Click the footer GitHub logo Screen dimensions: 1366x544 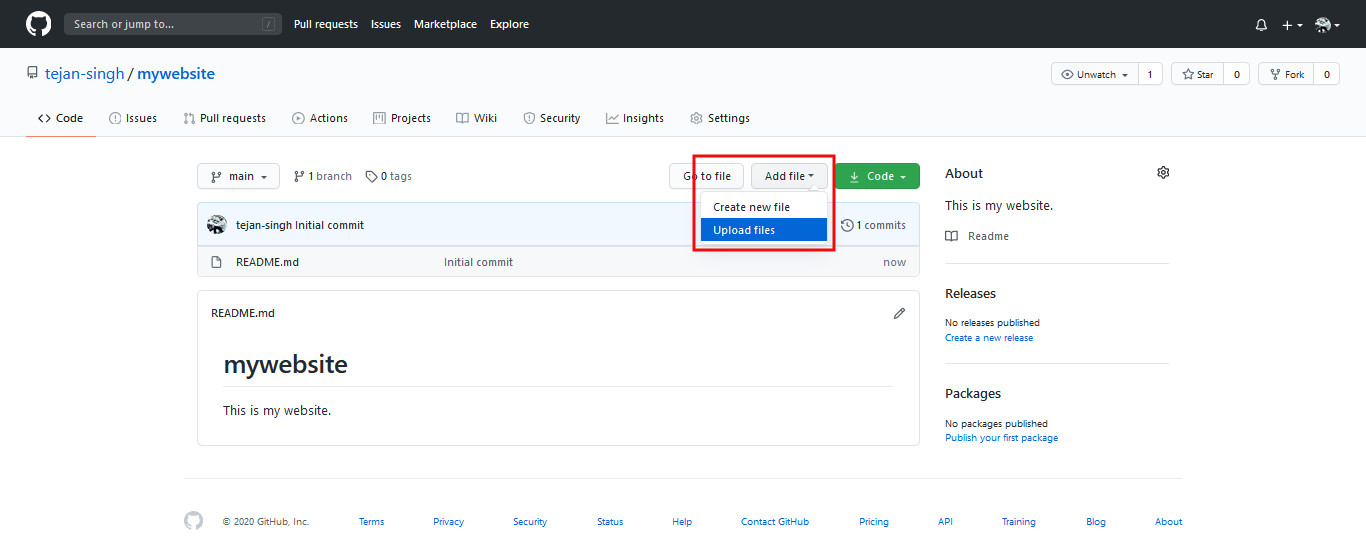click(194, 521)
